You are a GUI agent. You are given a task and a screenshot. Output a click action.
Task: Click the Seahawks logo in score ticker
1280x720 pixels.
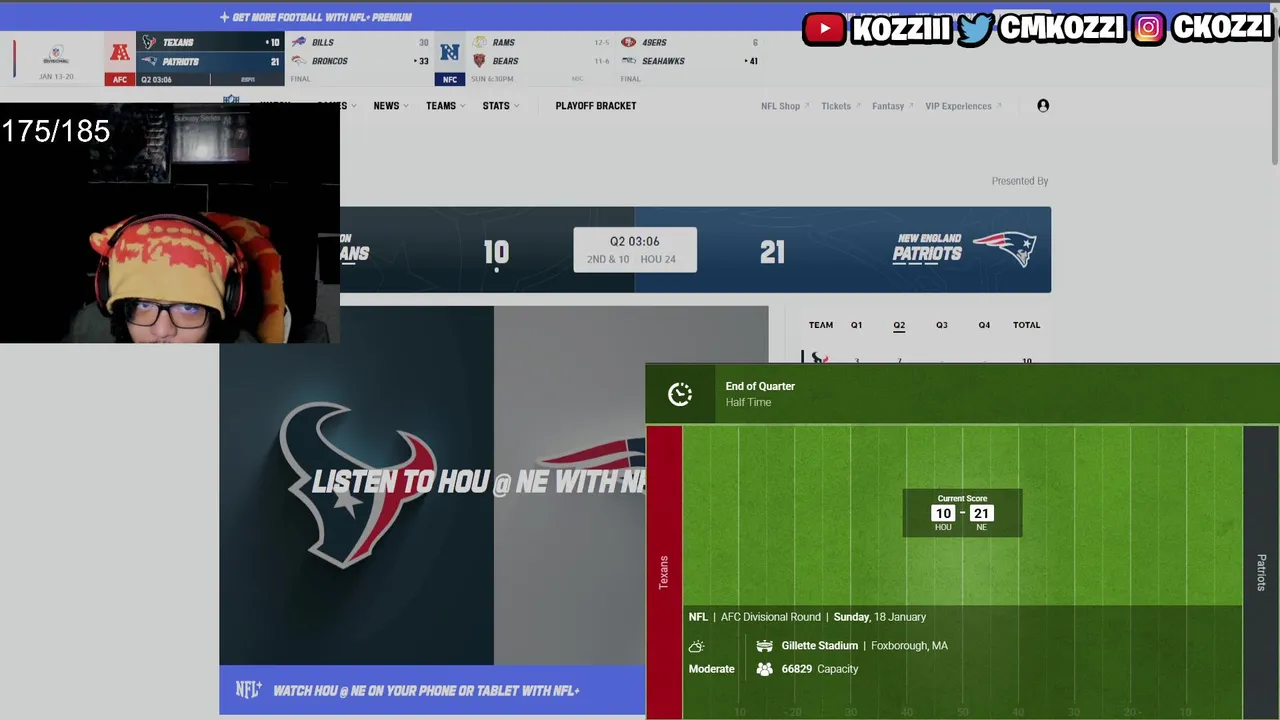pyautogui.click(x=628, y=61)
